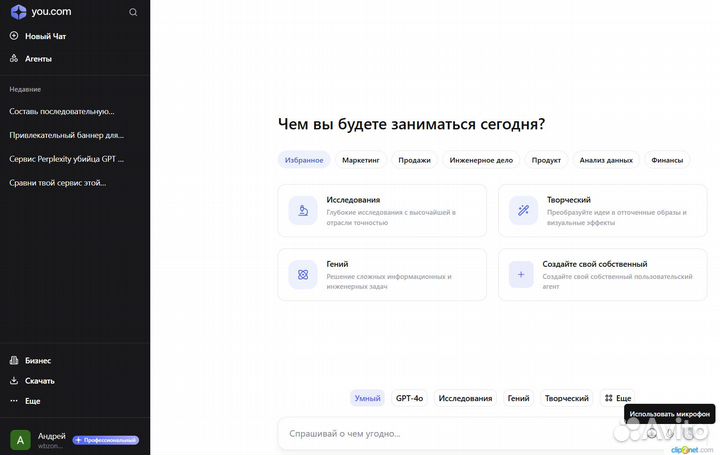The image size is (720, 455).
Task: Switch to GPT-4o mode chip
Action: [x=409, y=398]
